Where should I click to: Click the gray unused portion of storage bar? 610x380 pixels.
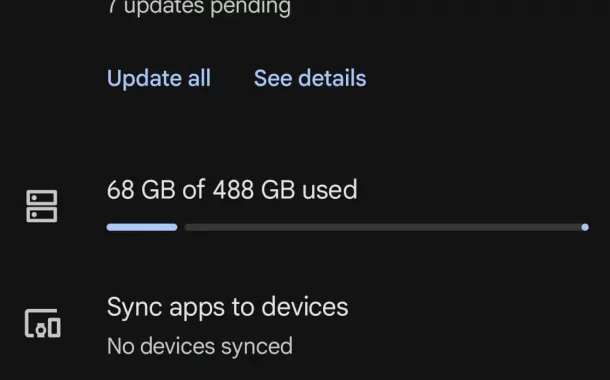(x=383, y=227)
